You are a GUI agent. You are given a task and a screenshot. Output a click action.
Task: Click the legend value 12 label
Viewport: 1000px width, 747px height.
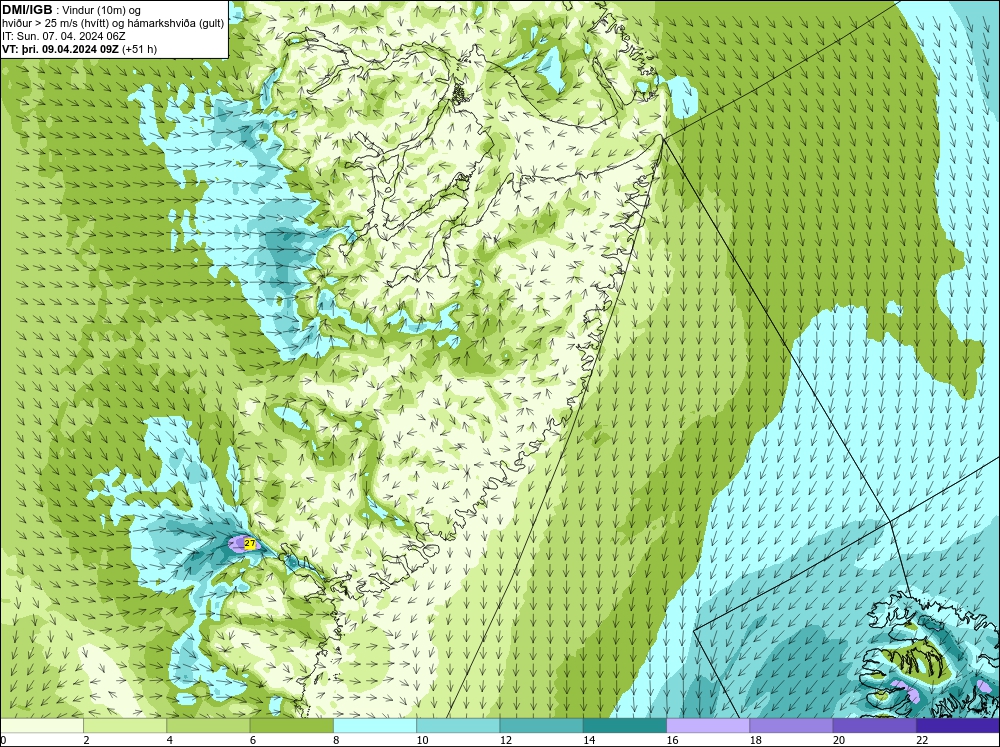point(505,740)
